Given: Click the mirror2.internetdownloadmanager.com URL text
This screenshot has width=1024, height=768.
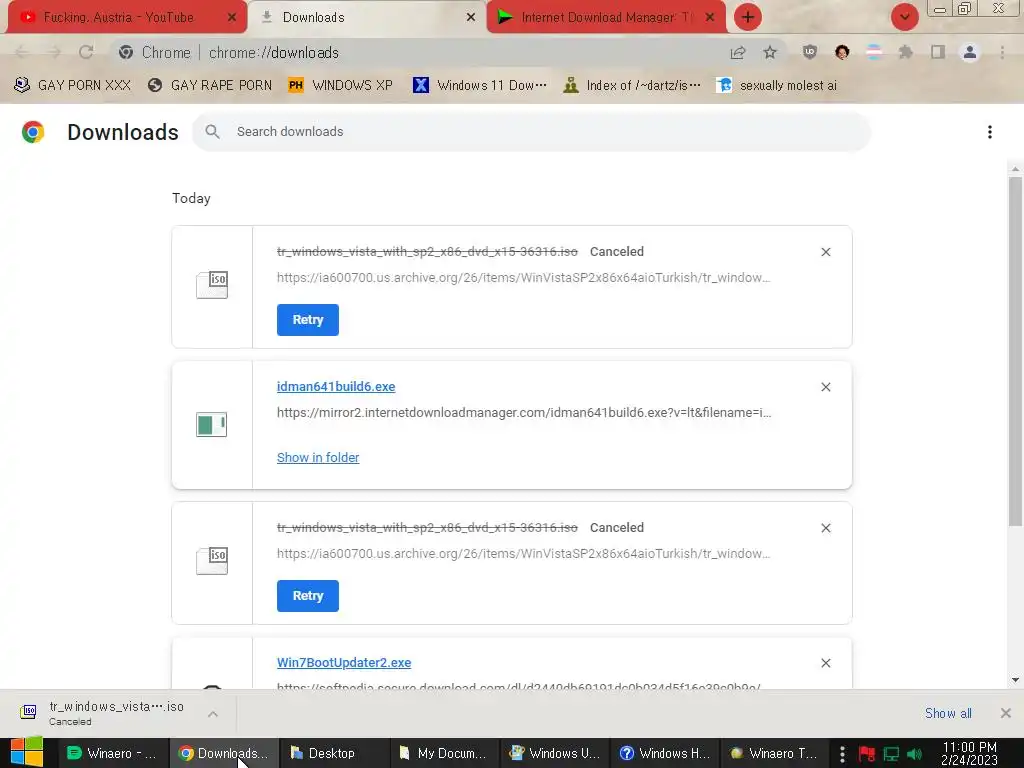Looking at the screenshot, I should [524, 413].
